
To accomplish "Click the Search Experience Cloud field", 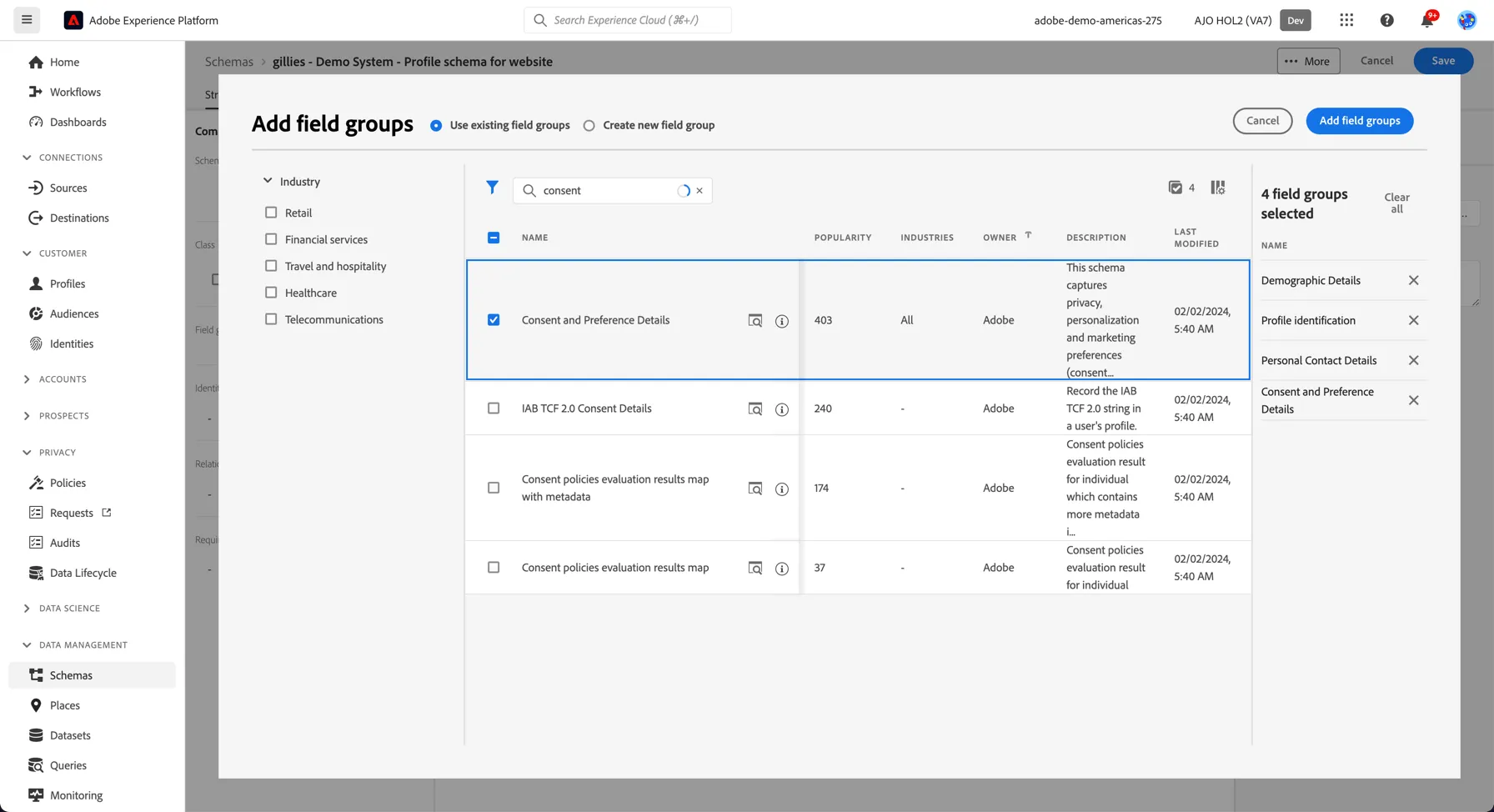I will [627, 20].
